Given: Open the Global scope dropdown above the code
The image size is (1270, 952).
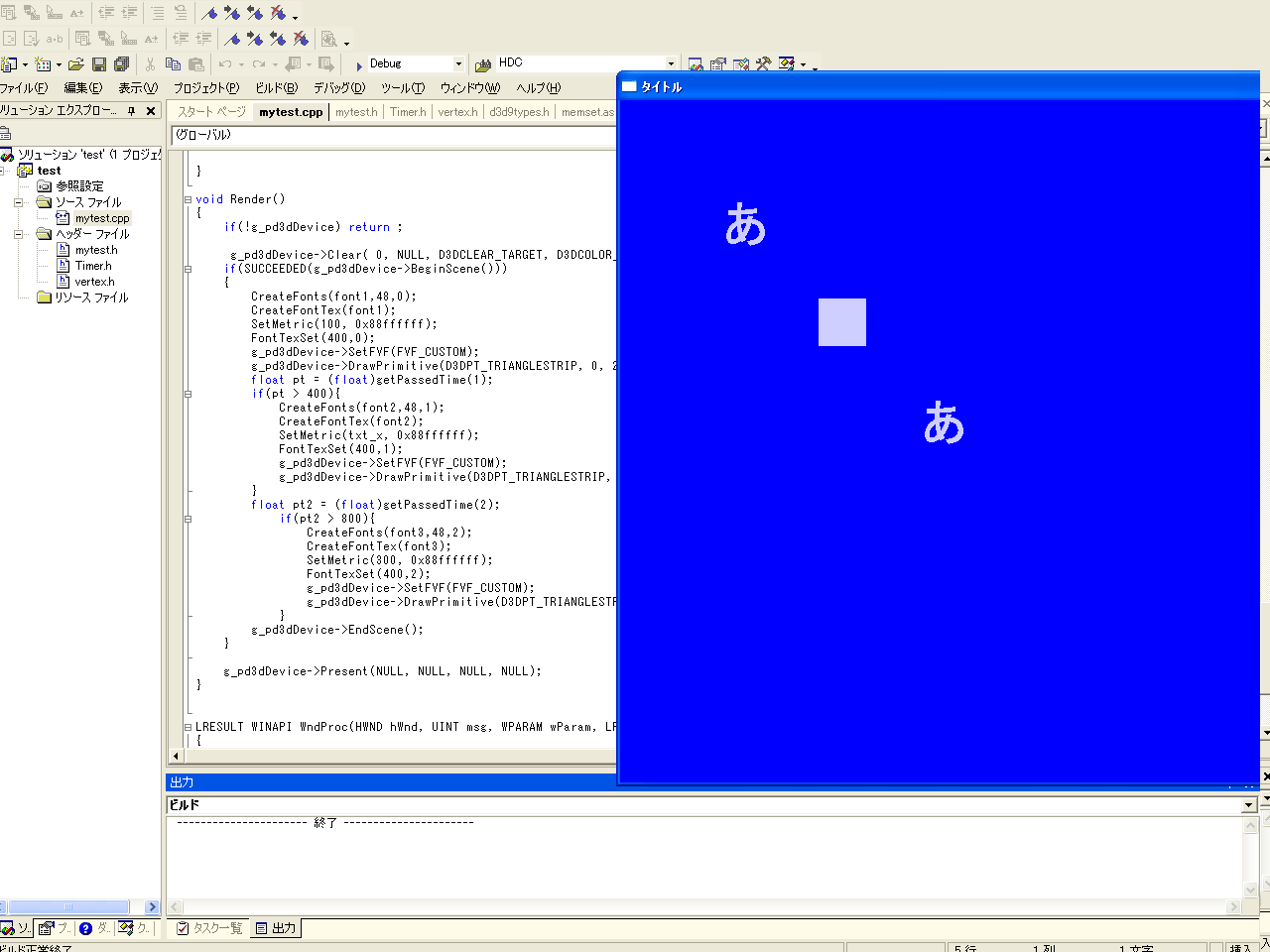Looking at the screenshot, I should pyautogui.click(x=393, y=135).
